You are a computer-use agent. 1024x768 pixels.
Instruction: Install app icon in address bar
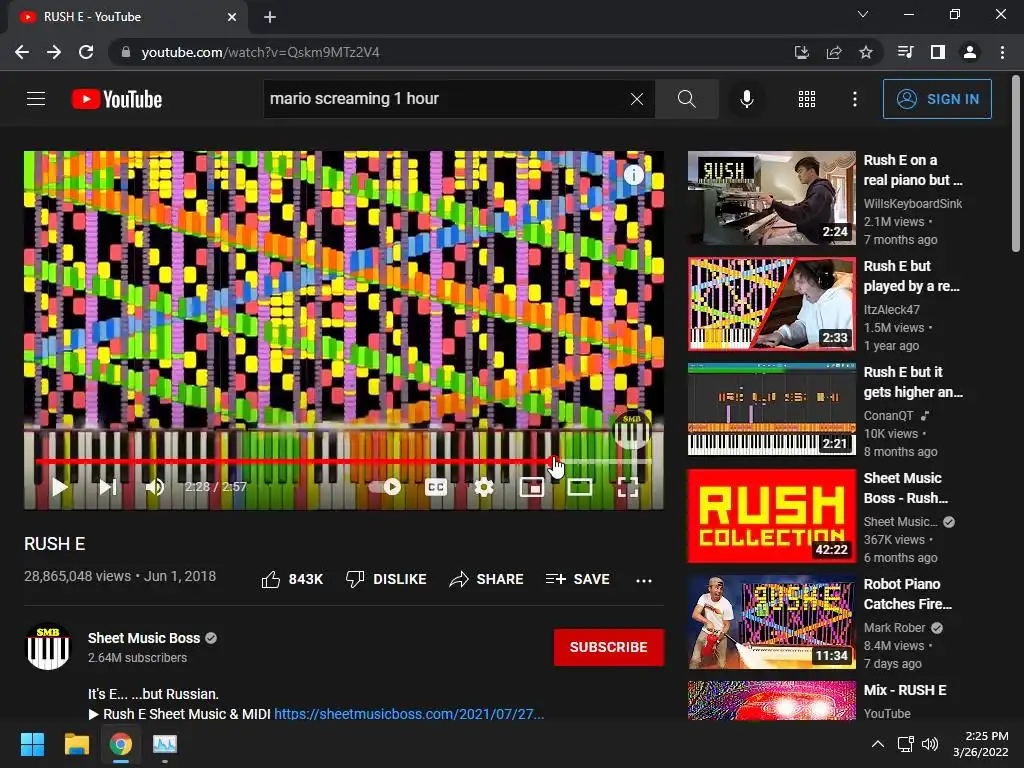802,52
